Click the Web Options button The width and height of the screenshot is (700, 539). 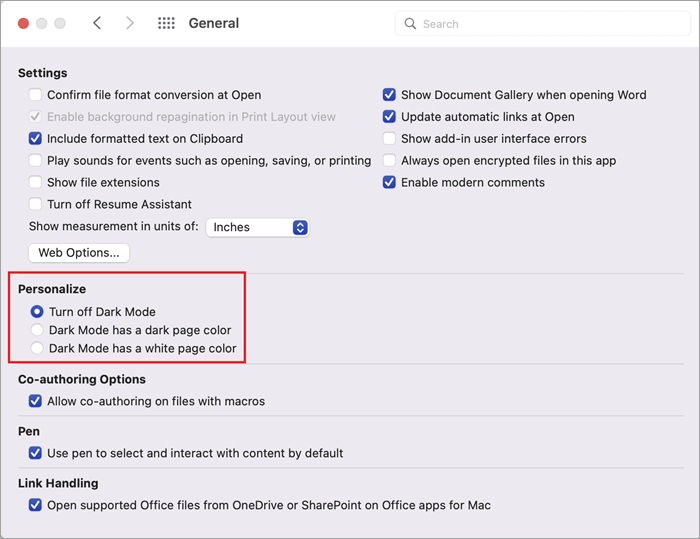tap(79, 253)
